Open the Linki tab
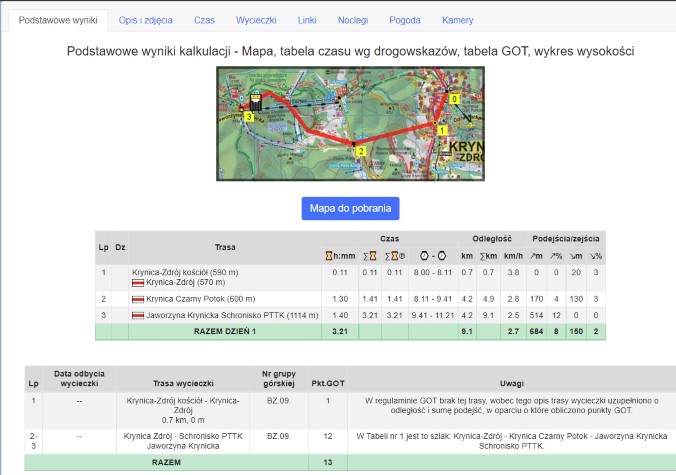The width and height of the screenshot is (676, 475). coord(307,20)
